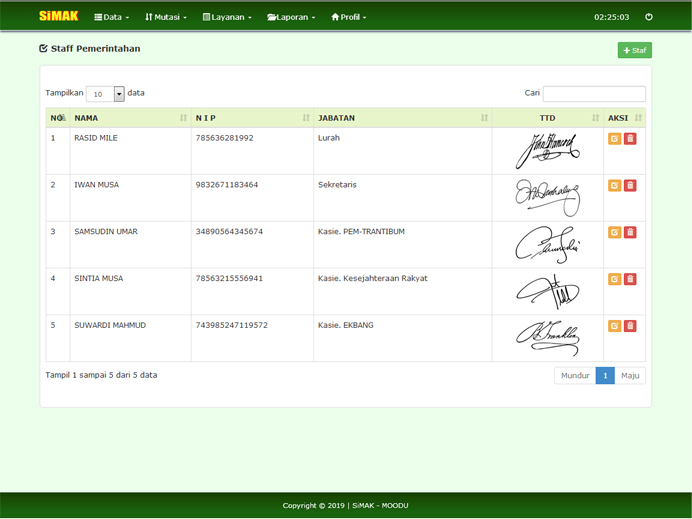Focus the Cari search field
Image resolution: width=692 pixels, height=519 pixels.
[594, 94]
